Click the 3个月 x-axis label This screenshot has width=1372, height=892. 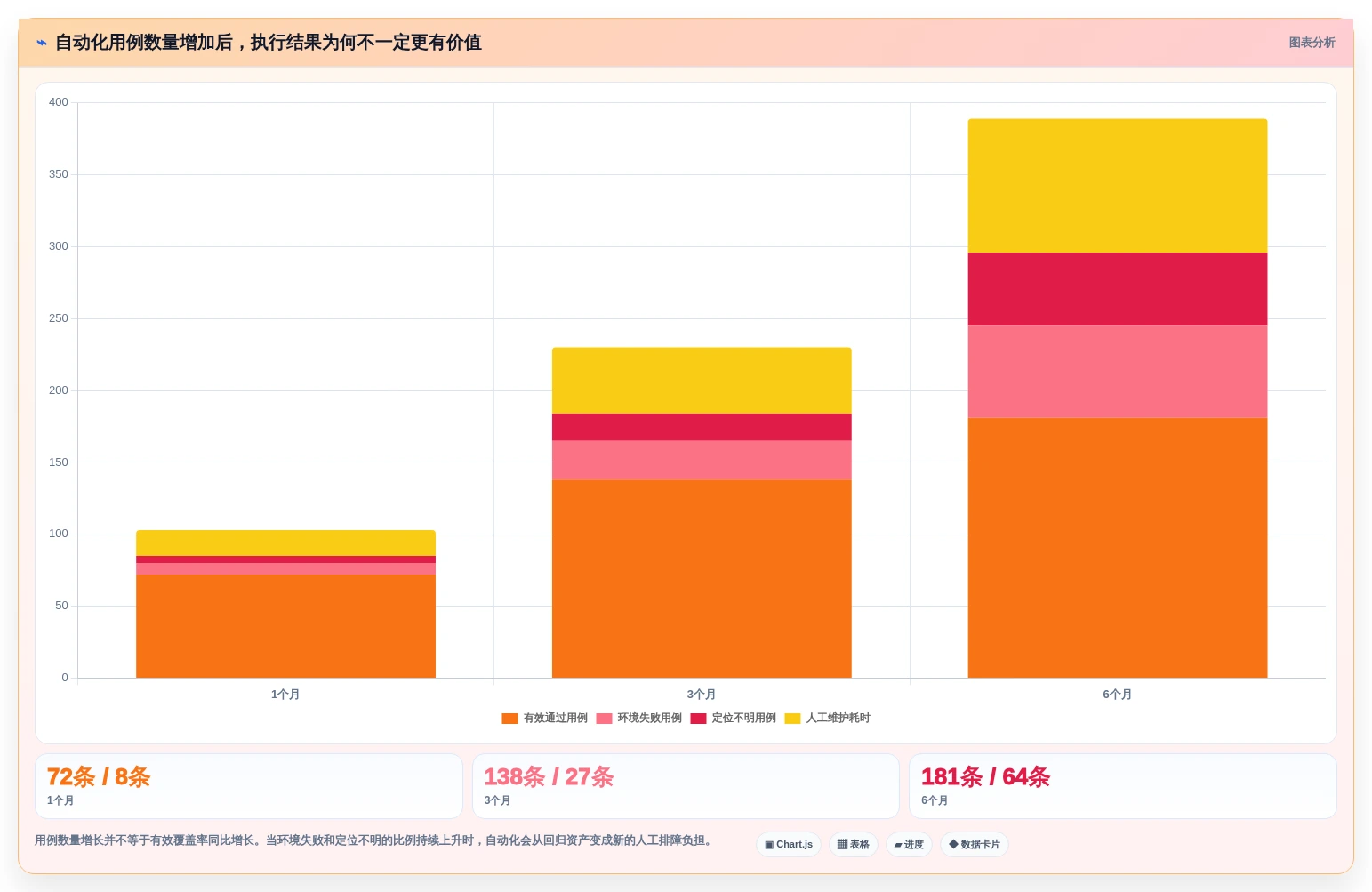coord(702,695)
